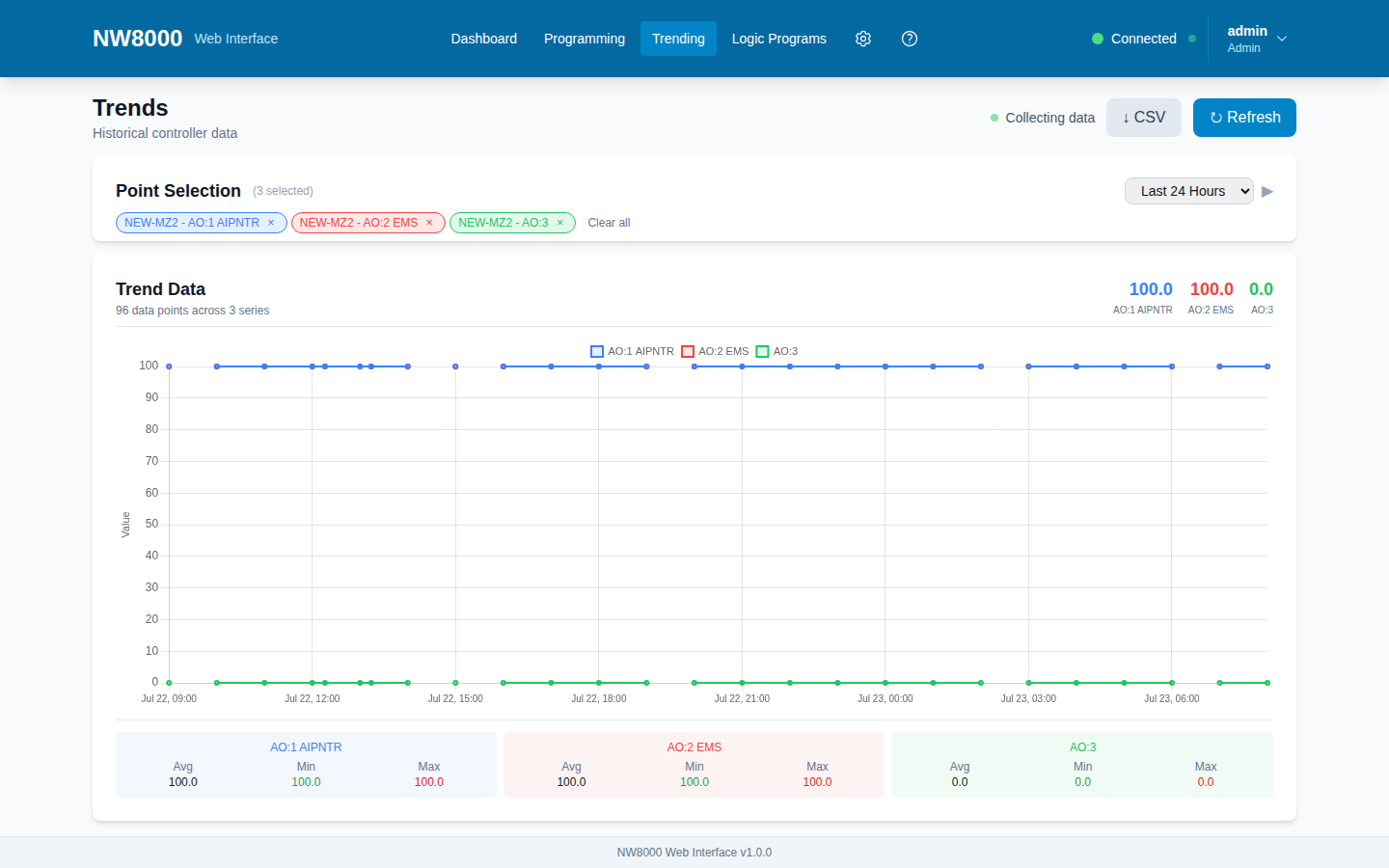This screenshot has width=1389, height=868.
Task: Click the AO:3 Min value 0.0
Action: tap(1082, 782)
